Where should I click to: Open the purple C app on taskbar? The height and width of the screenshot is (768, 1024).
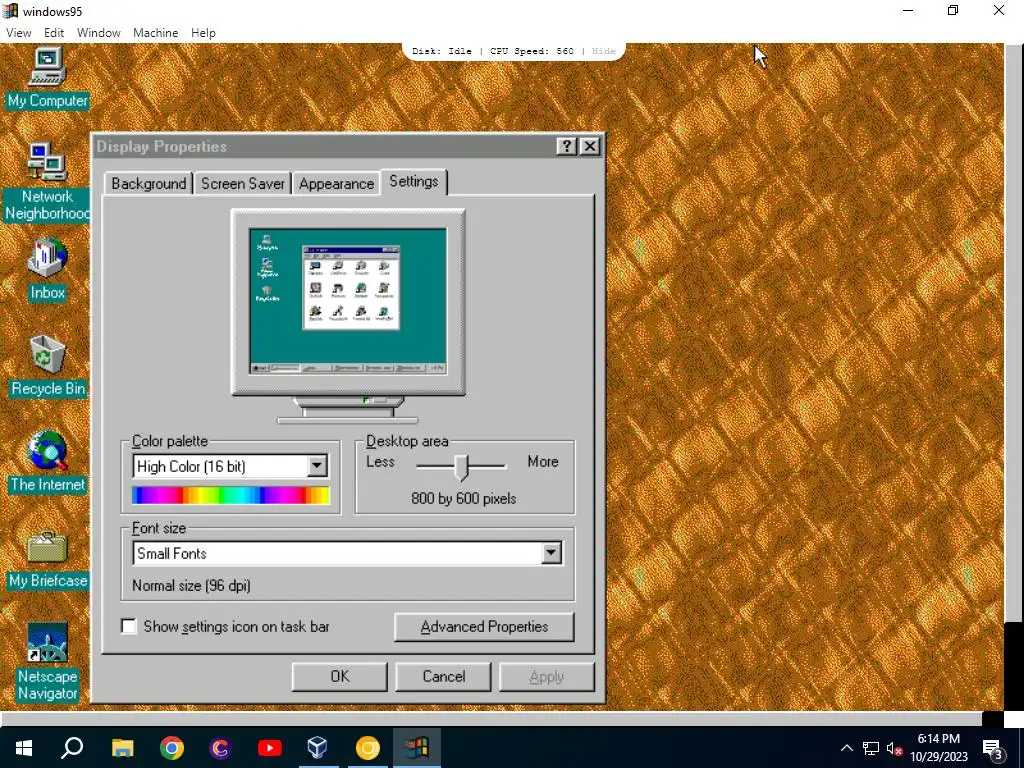point(220,747)
